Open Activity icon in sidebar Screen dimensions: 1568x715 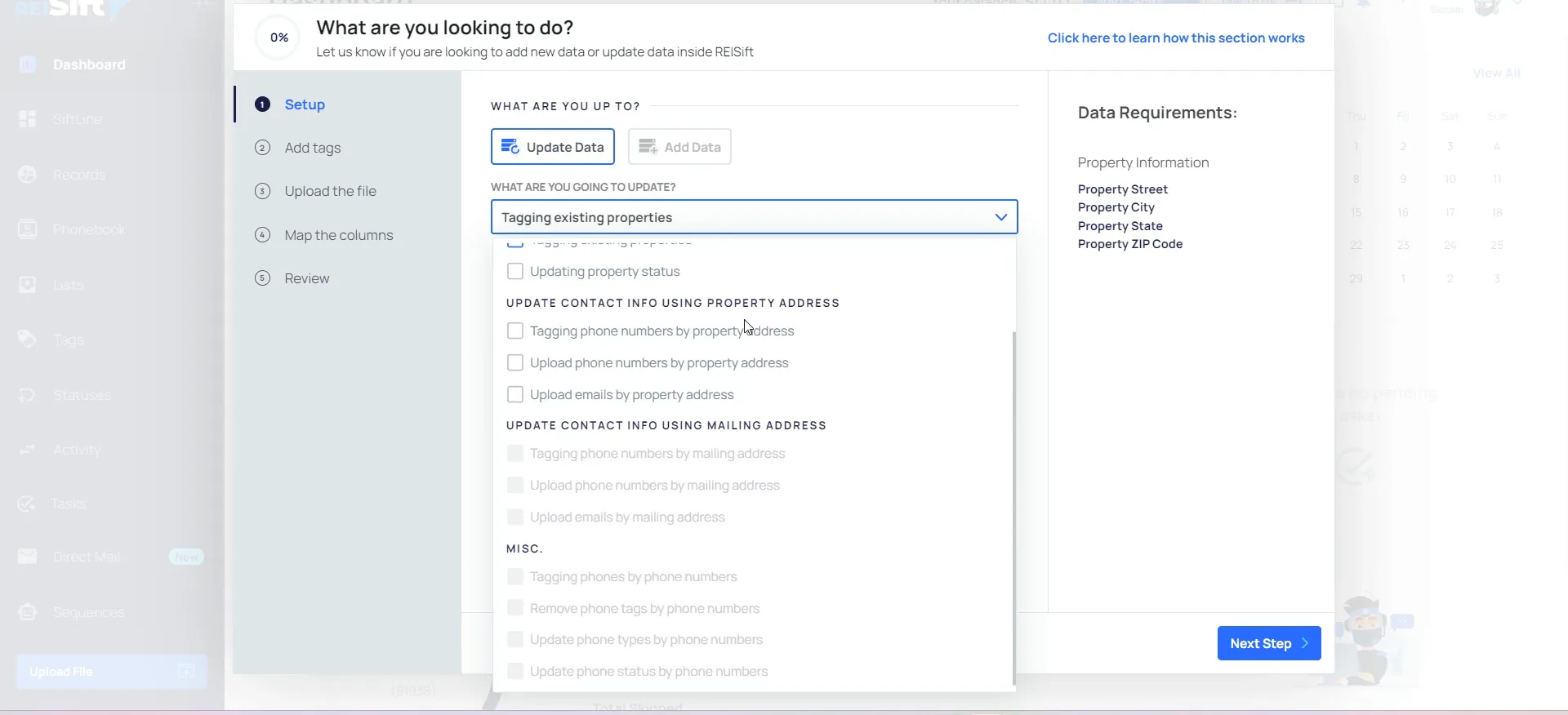[28, 450]
